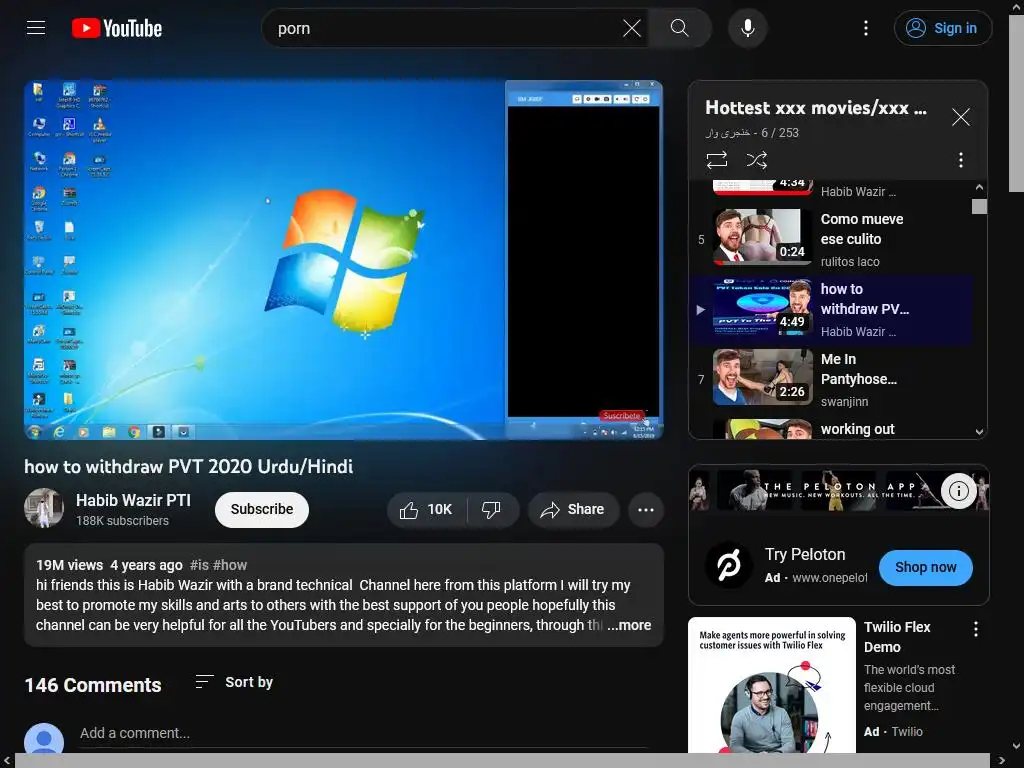1024x768 pixels.
Task: Toggle loop playlist
Action: 716,160
